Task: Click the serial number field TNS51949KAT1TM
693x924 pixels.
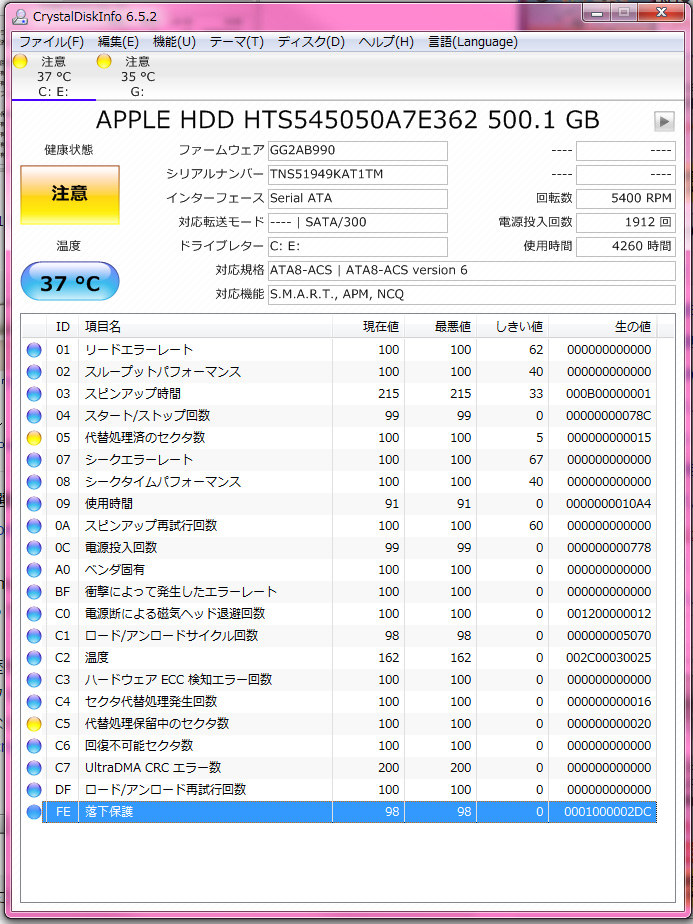Action: coord(358,174)
